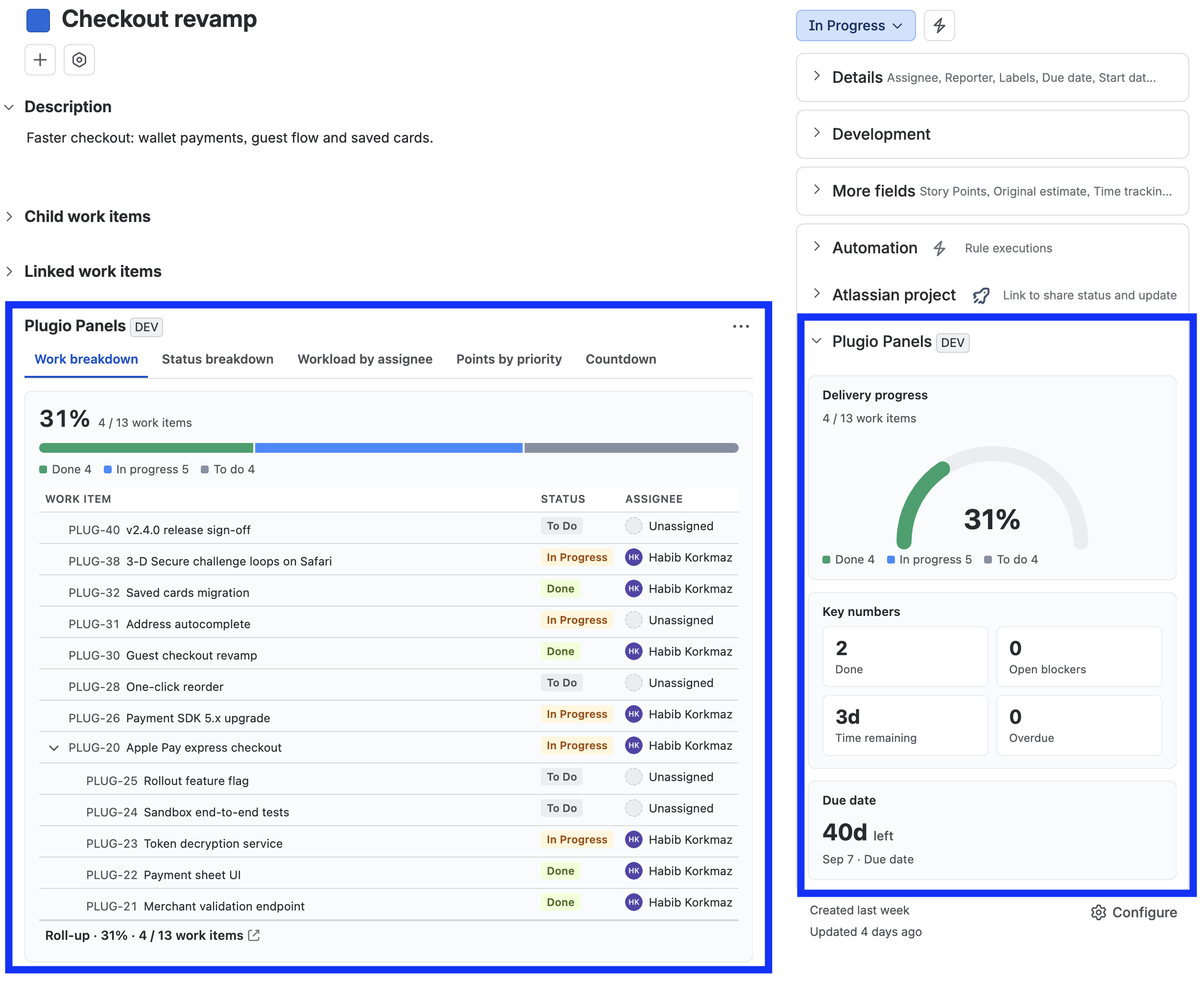Open the roll-up external link icon

[254, 935]
